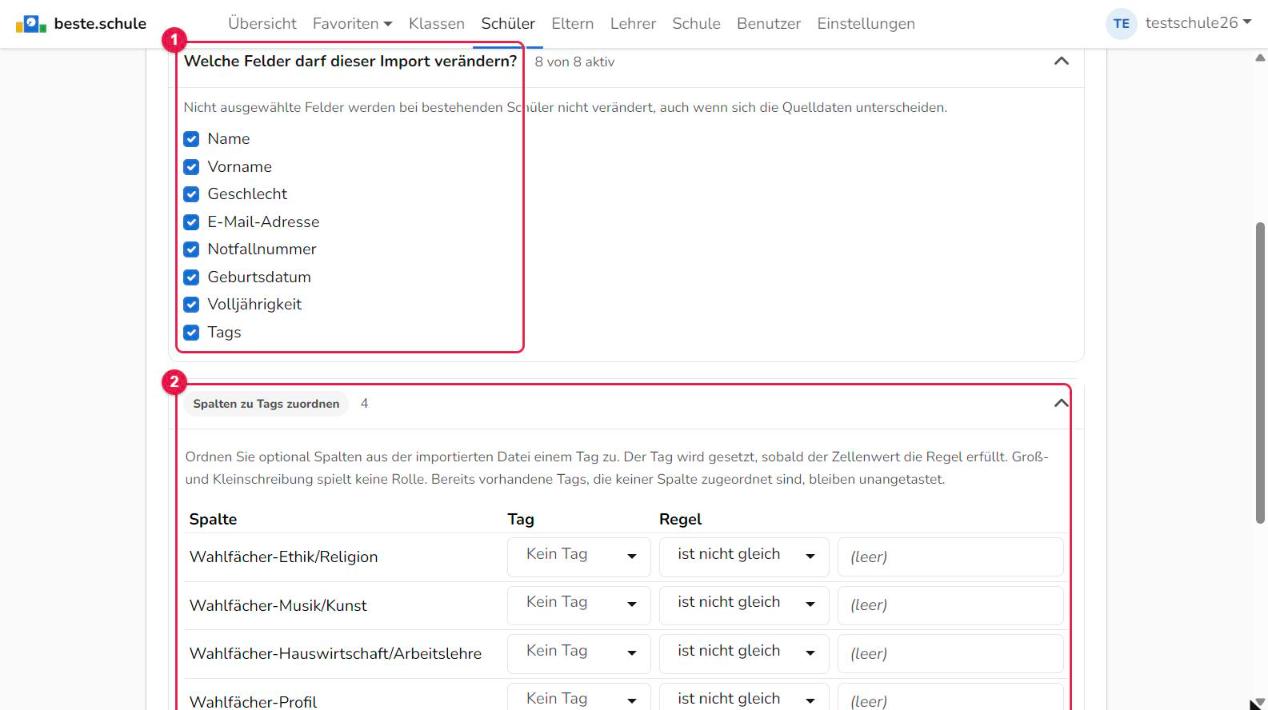The width and height of the screenshot is (1268, 710).
Task: Toggle the Volljährigkeit checkbox
Action: point(191,304)
